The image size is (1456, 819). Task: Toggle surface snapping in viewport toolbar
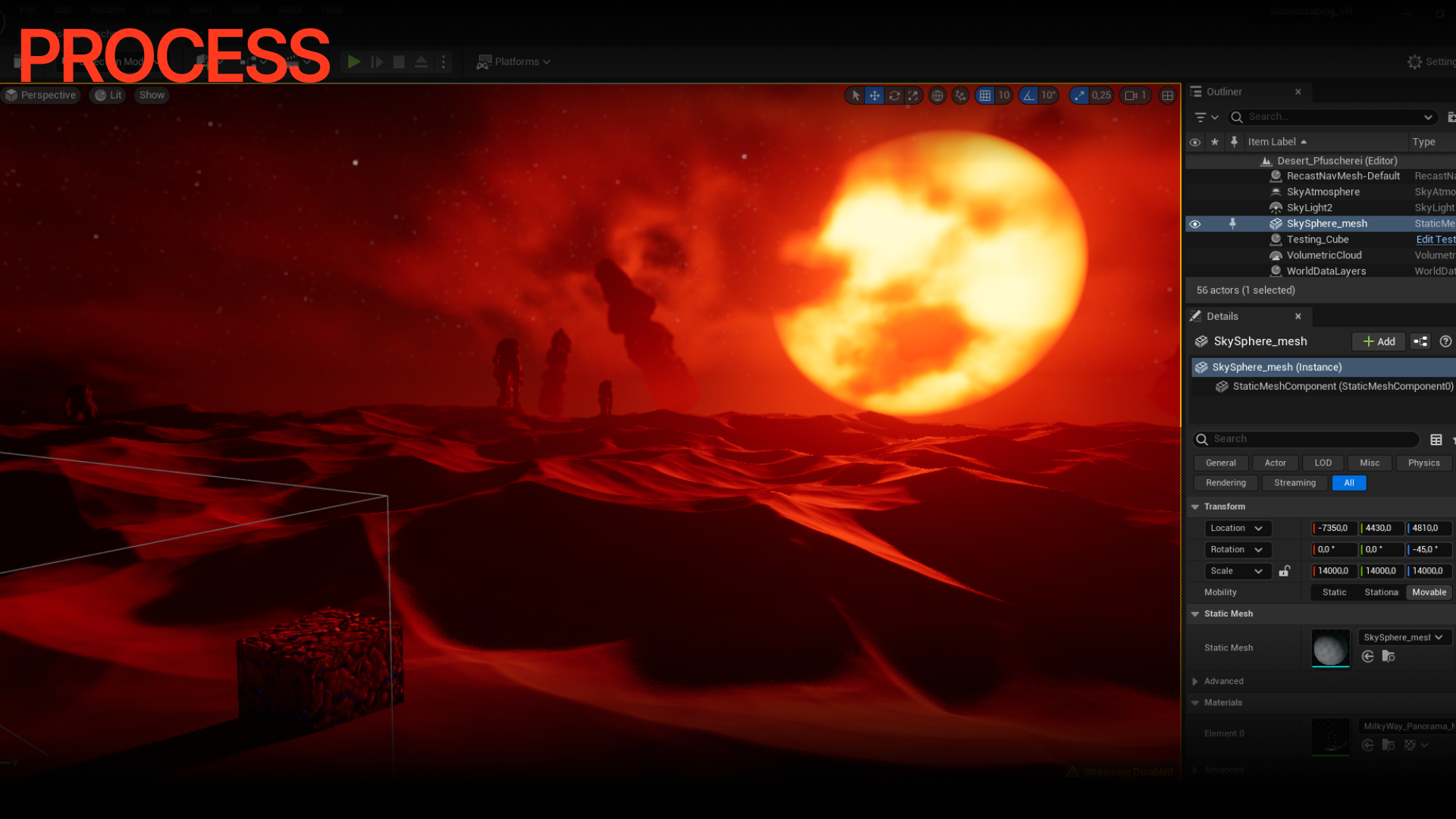pos(961,96)
